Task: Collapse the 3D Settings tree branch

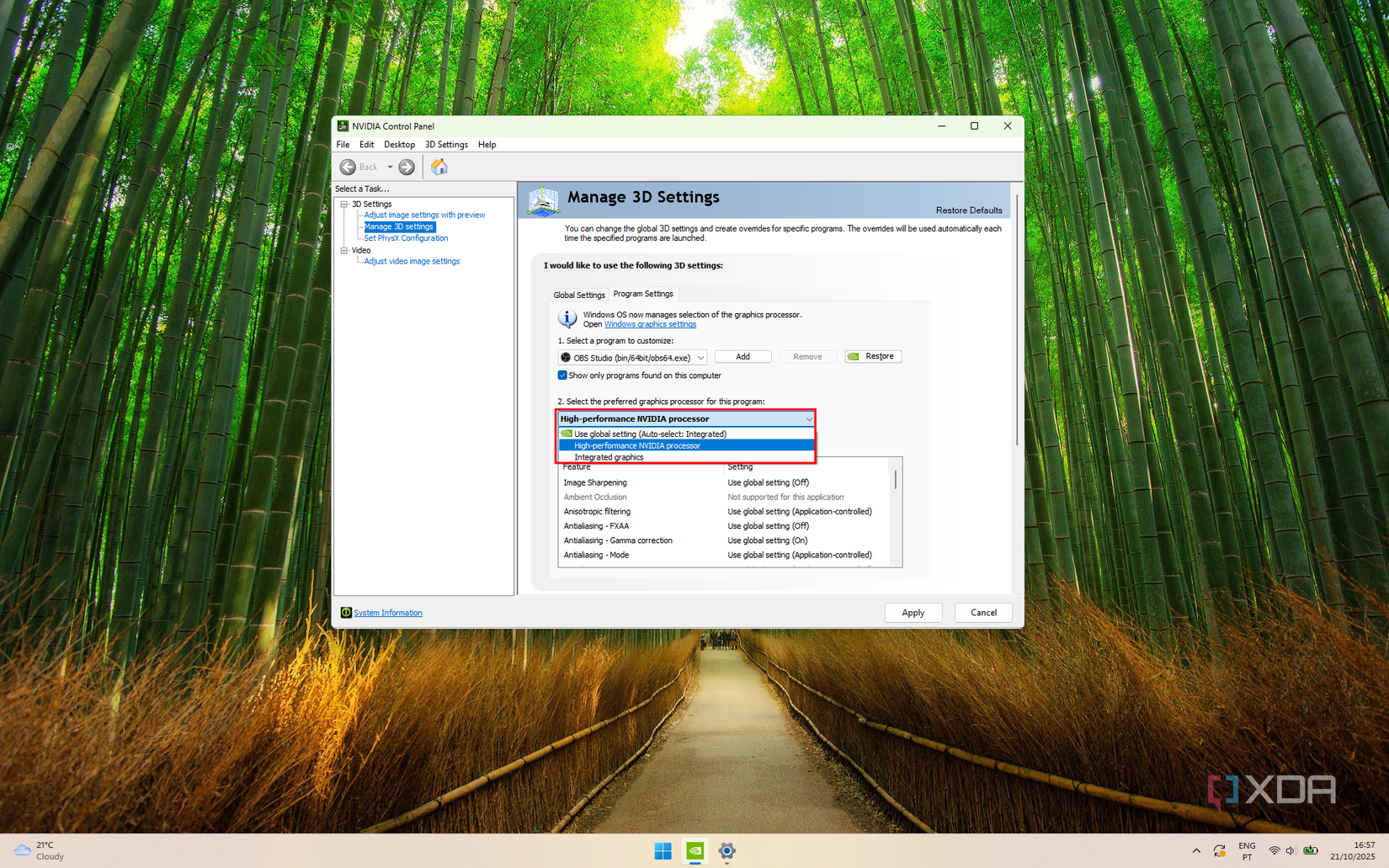Action: pos(344,203)
